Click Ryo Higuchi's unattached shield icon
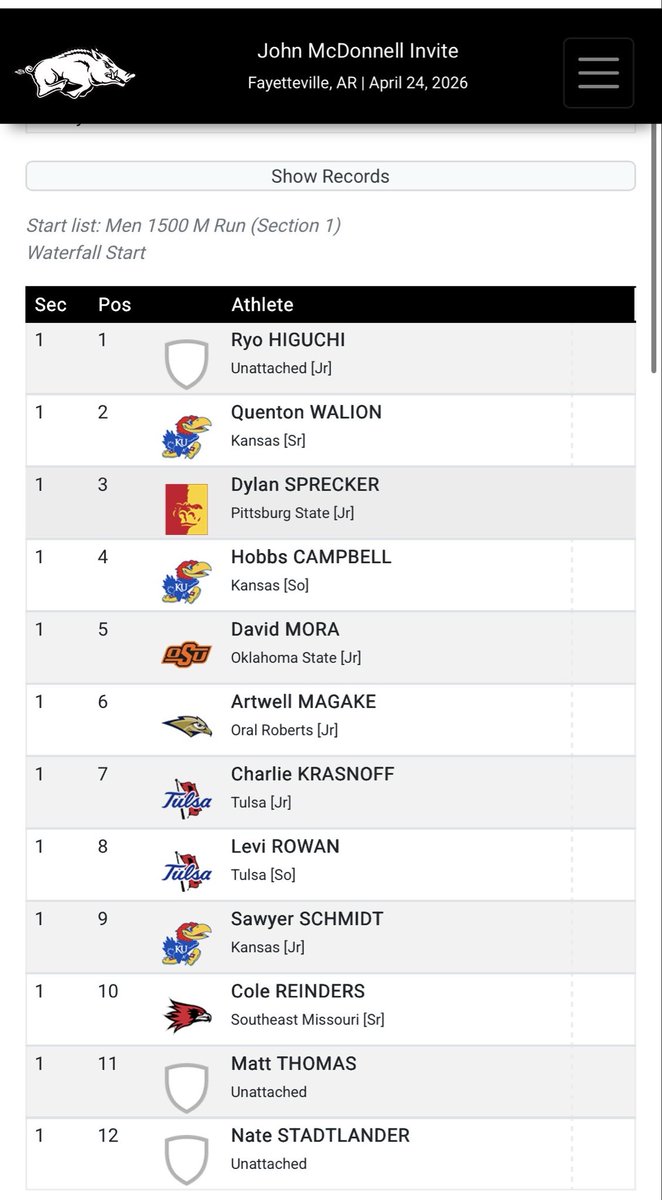 pyautogui.click(x=187, y=364)
